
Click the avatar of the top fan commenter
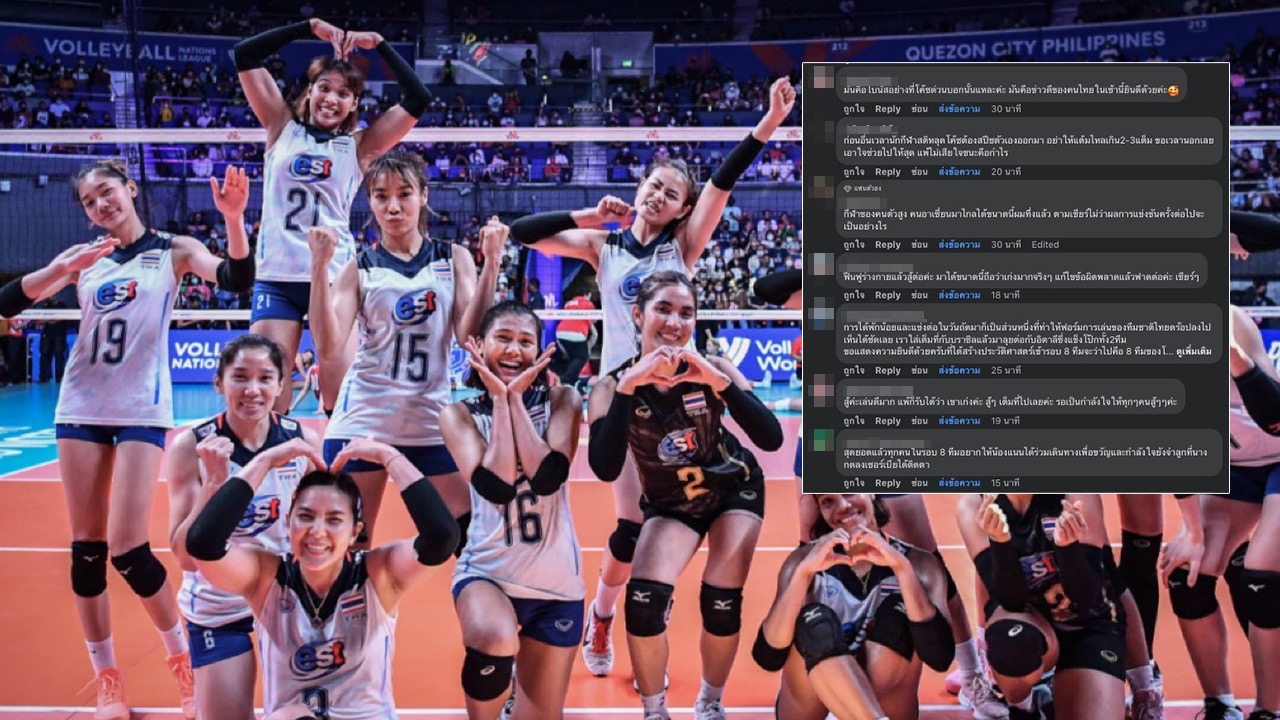823,190
